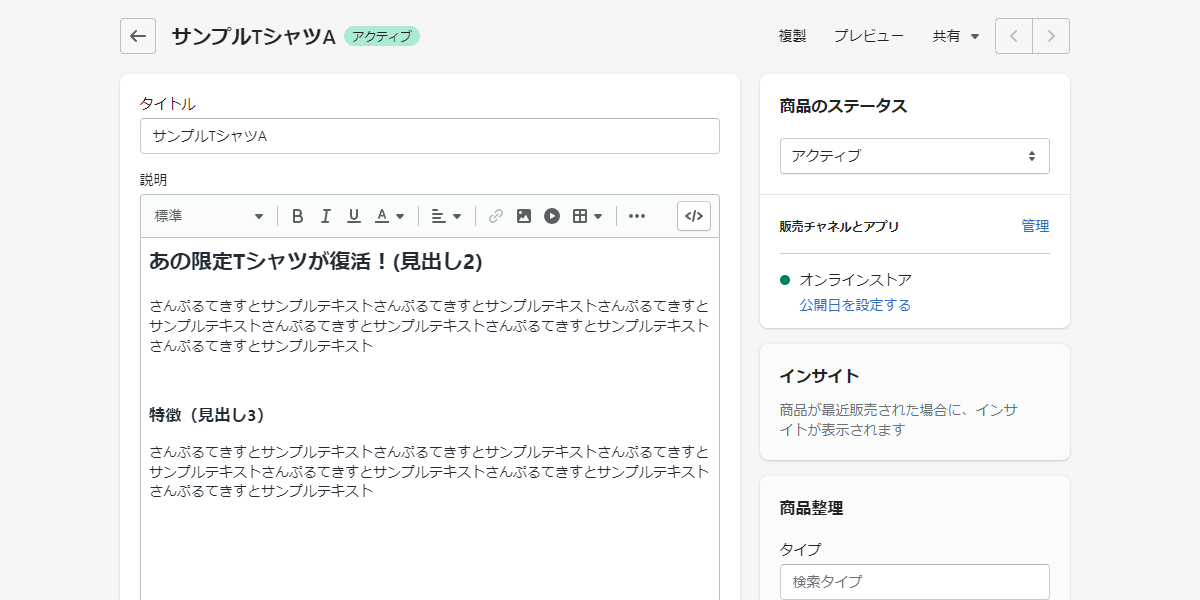Viewport: 1200px width, 600px height.
Task: Open the insert table menu
Action: [587, 216]
